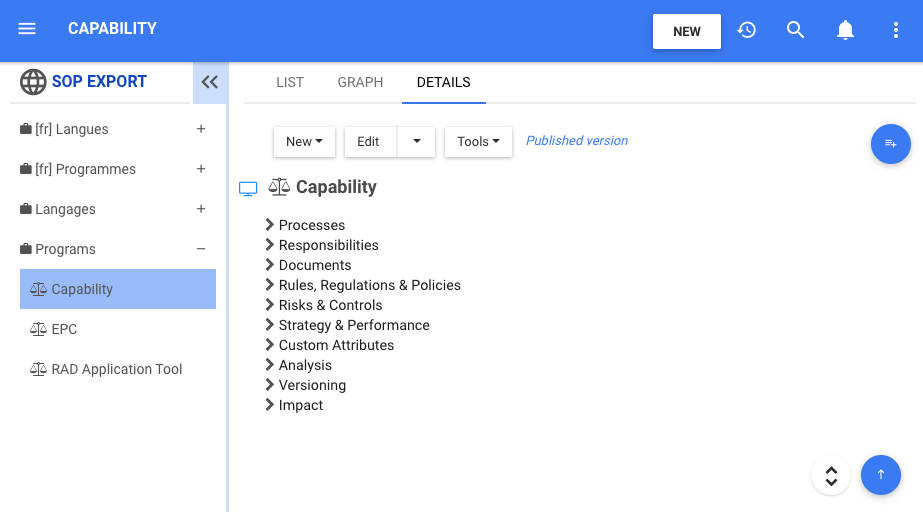The image size is (923, 512).
Task: Click the monitor icon beside Capability title
Action: tap(248, 188)
